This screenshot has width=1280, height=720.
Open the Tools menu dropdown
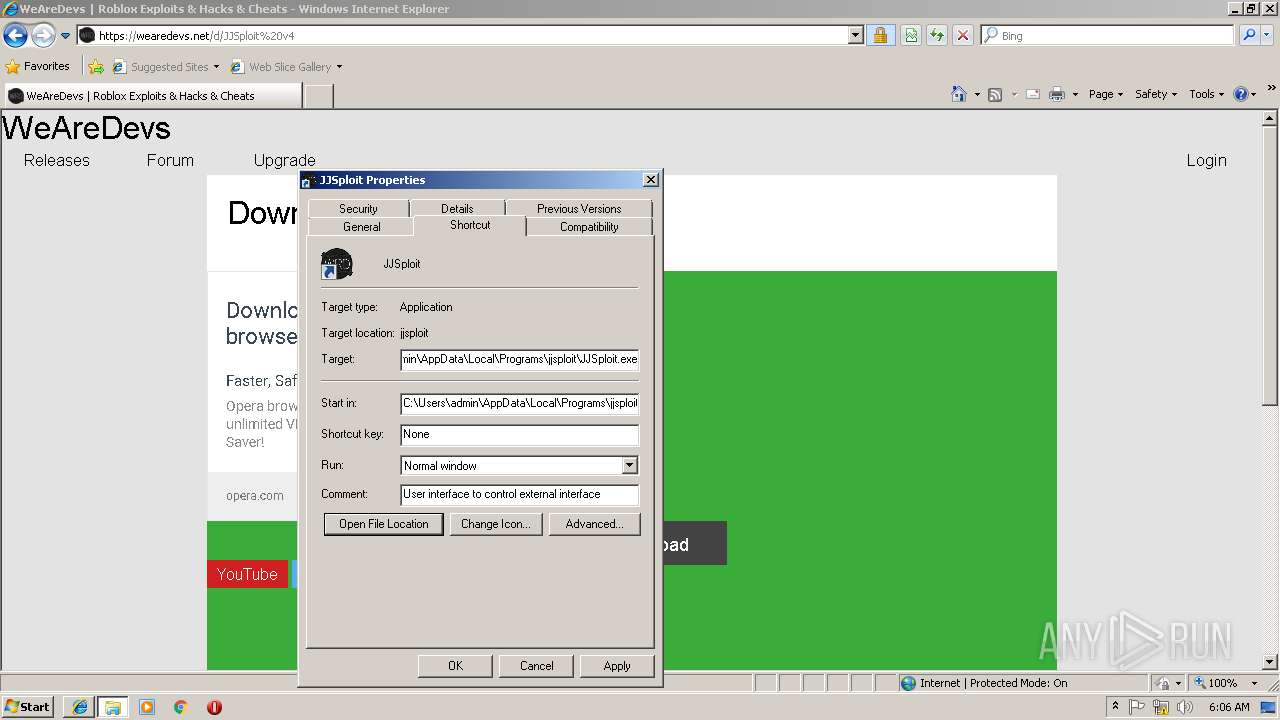pos(1207,94)
